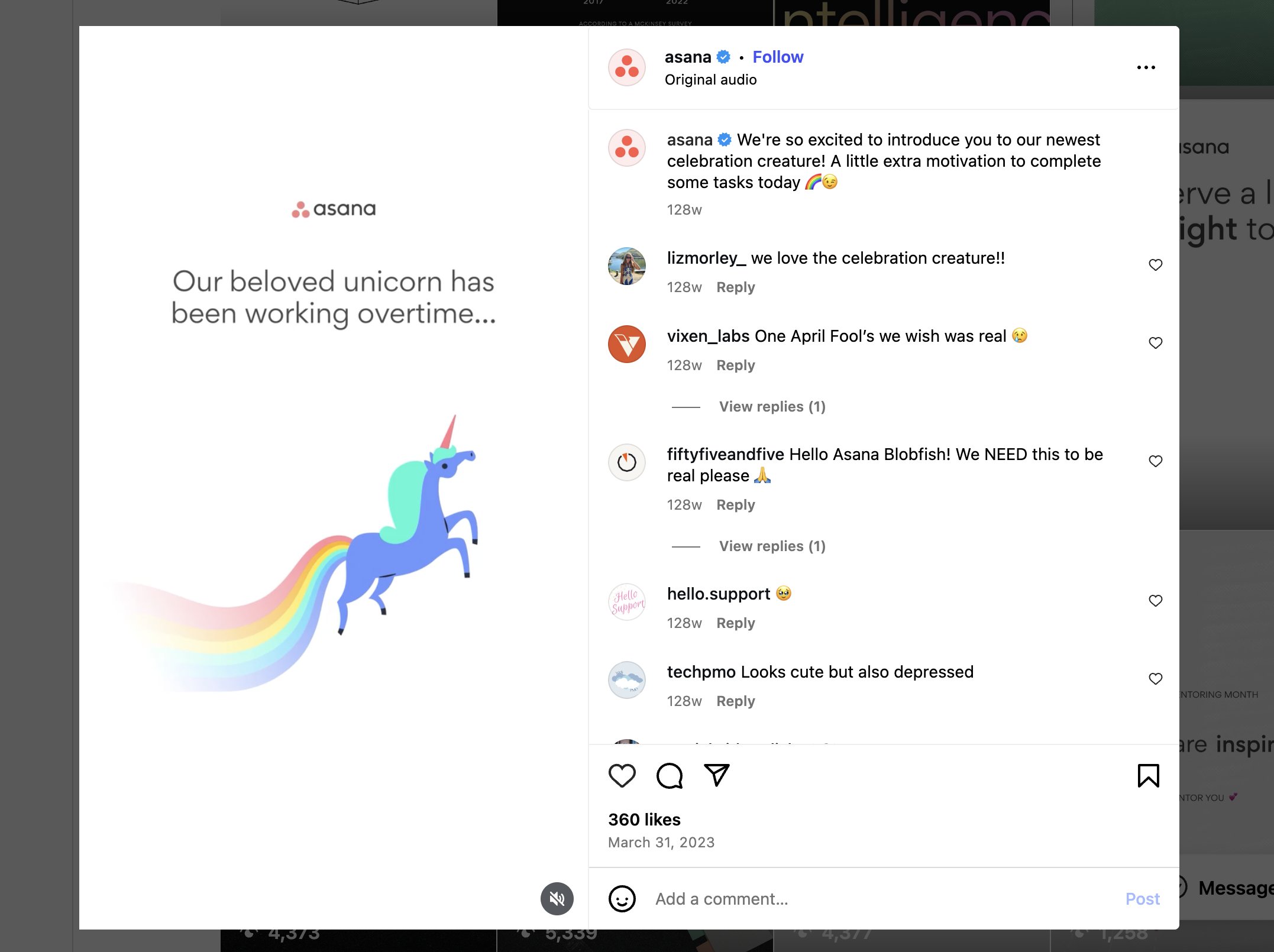This screenshot has height=952, width=1274.
Task: Open the three-dot more options menu
Action: [x=1146, y=67]
